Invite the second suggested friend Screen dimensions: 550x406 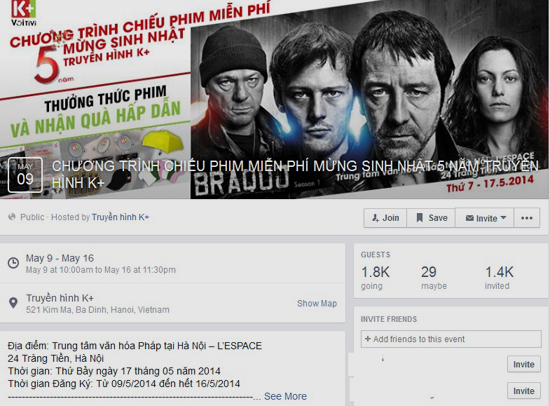pos(524,391)
